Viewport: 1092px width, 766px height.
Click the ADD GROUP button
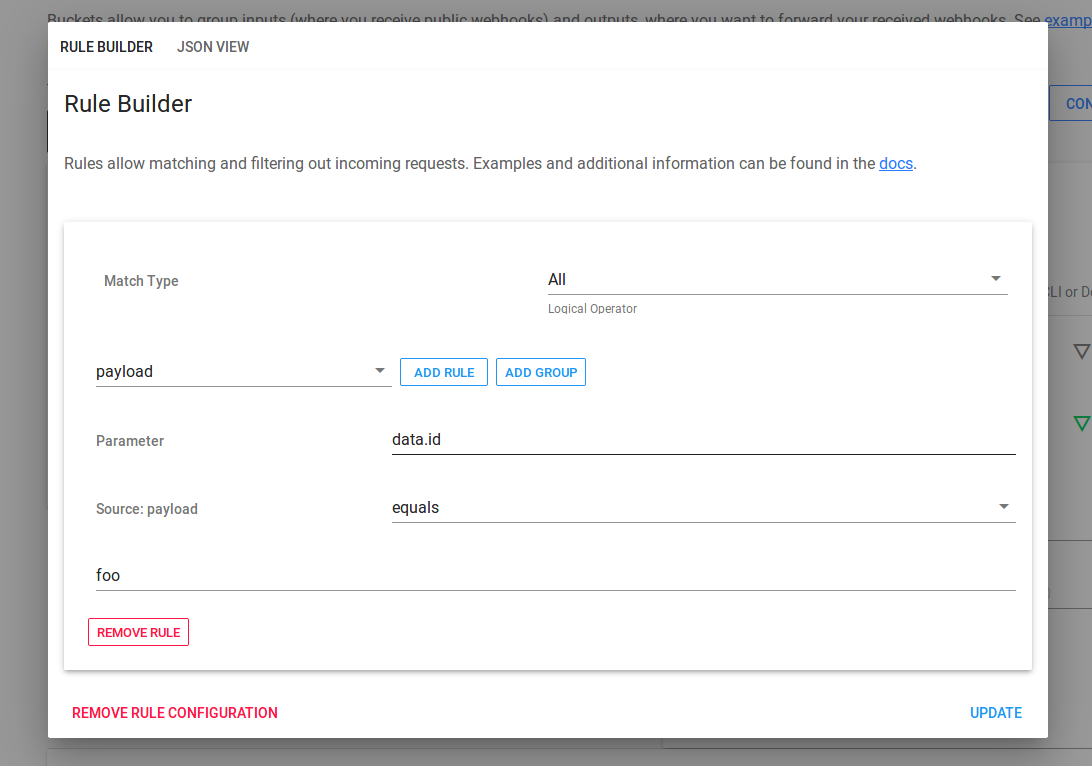click(x=540, y=371)
